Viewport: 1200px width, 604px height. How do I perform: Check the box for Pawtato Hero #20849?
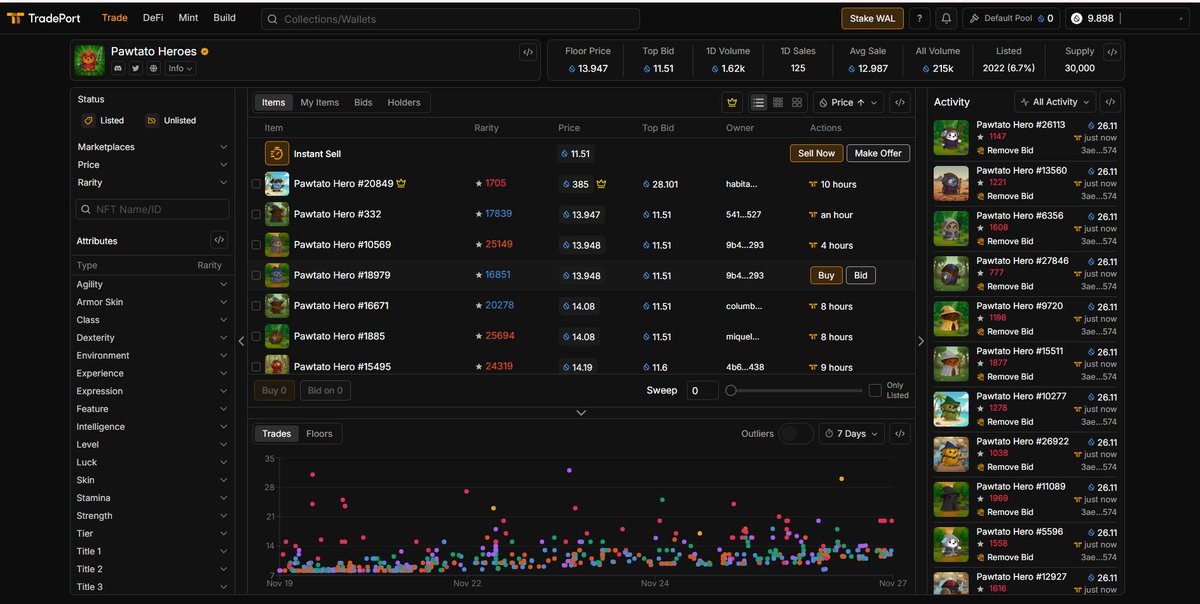[256, 184]
